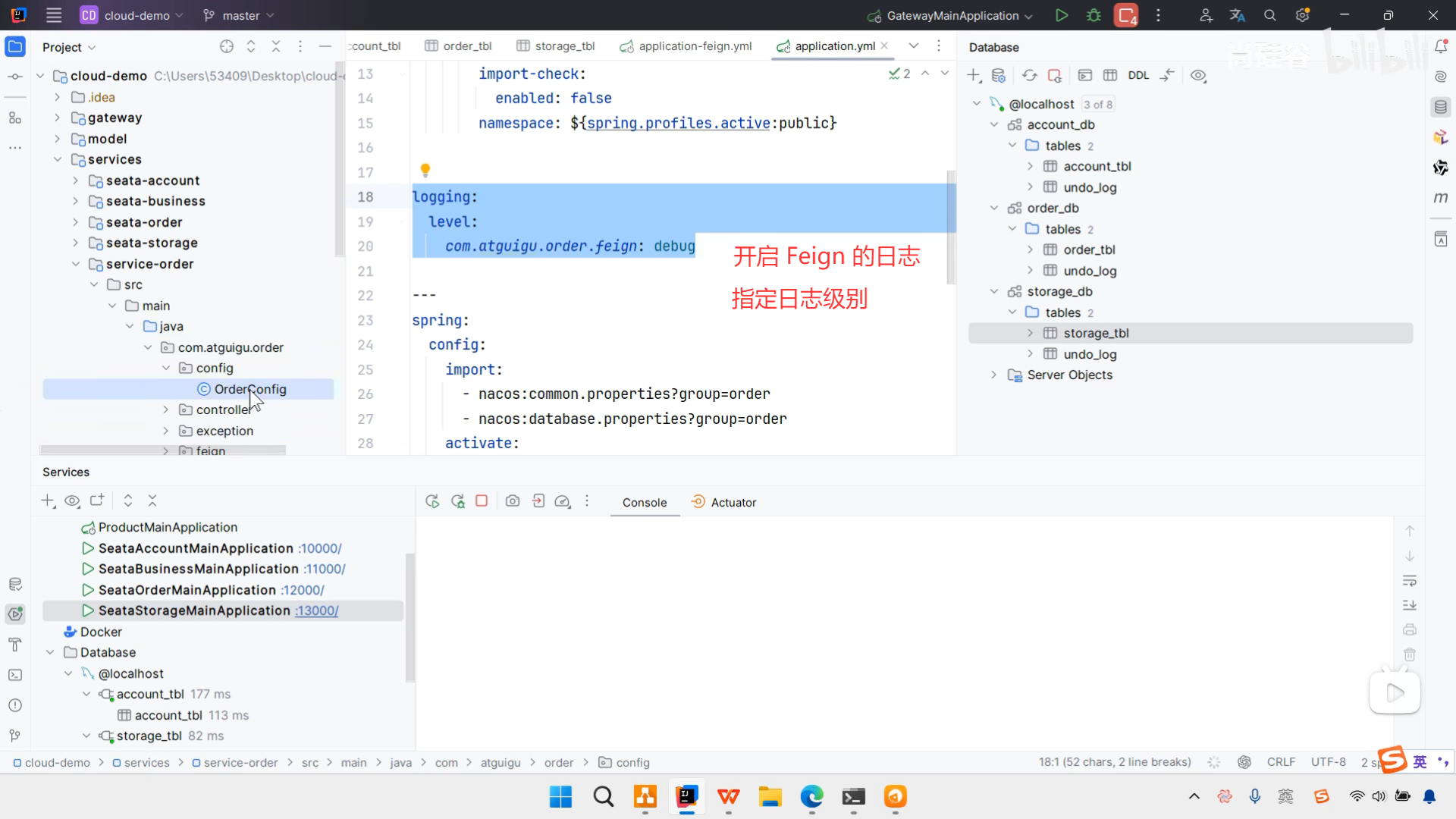The width and height of the screenshot is (1456, 819).
Task: Toggle the view options eye in Database toolbar
Action: click(x=1198, y=75)
